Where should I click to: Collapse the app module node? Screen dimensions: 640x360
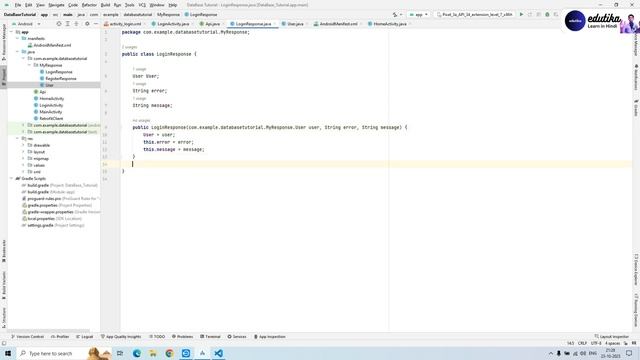pos(11,32)
